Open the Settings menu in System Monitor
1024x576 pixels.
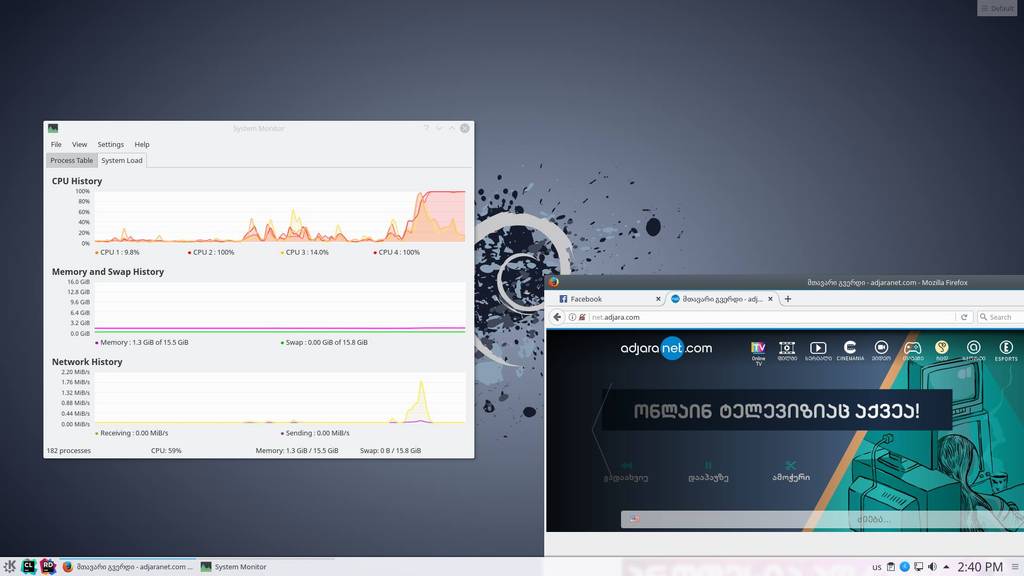110,144
